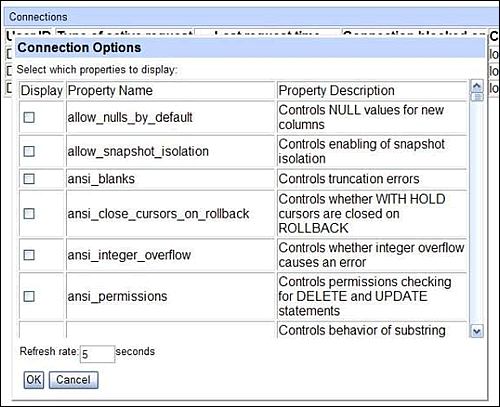Click the Display column header
This screenshot has height=407, width=500.
click(x=41, y=91)
